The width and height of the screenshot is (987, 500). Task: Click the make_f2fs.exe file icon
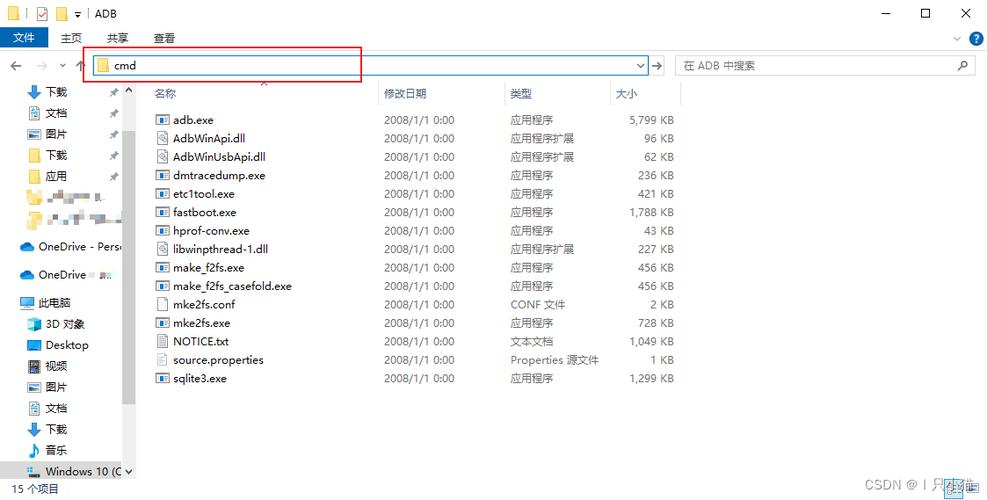162,268
